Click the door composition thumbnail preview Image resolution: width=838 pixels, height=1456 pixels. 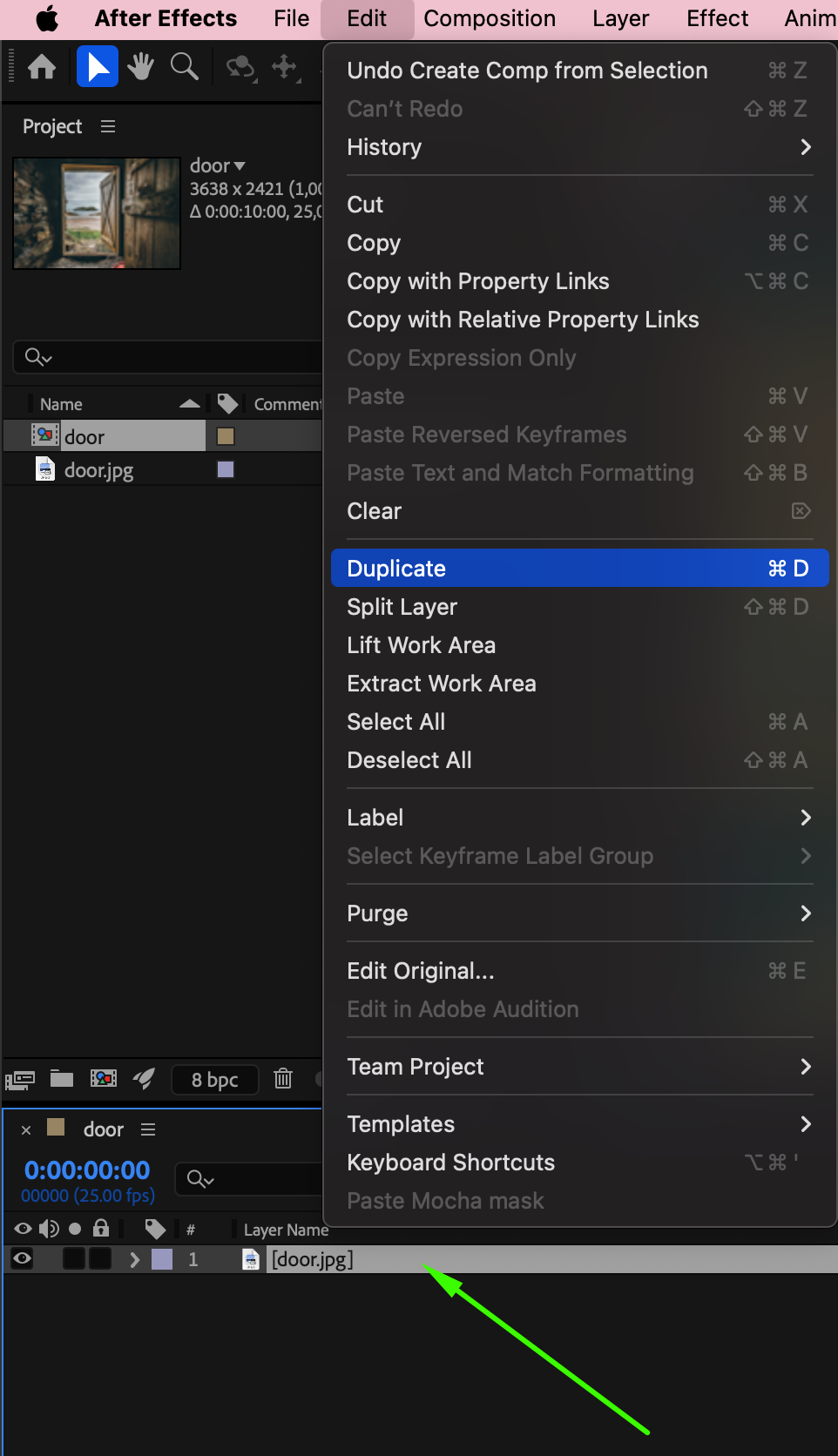point(97,213)
